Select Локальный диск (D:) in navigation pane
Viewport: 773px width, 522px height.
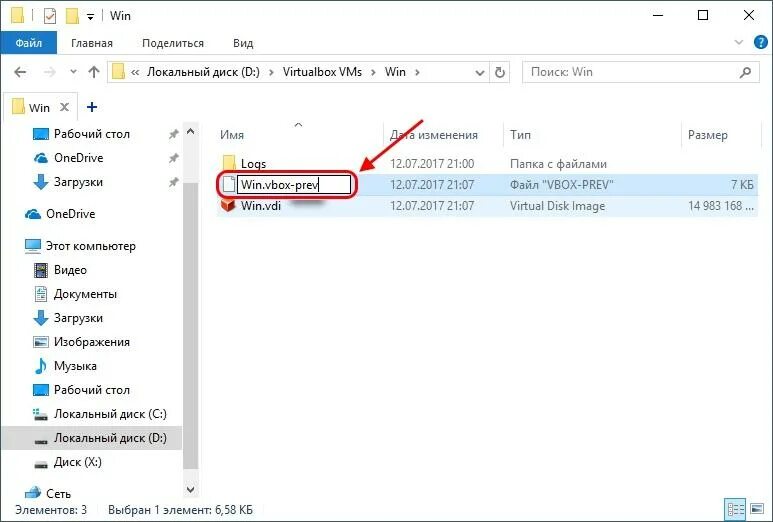point(100,438)
